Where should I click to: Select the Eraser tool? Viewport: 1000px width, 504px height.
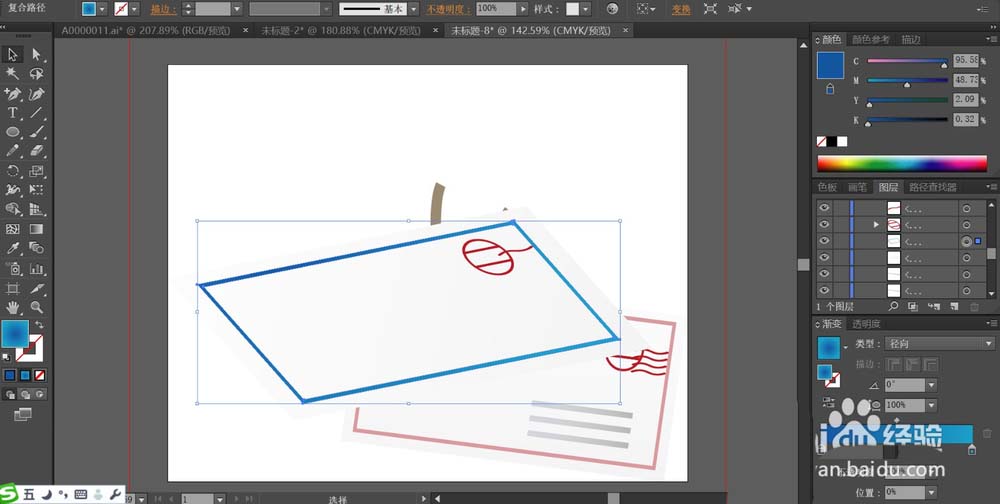(36, 151)
